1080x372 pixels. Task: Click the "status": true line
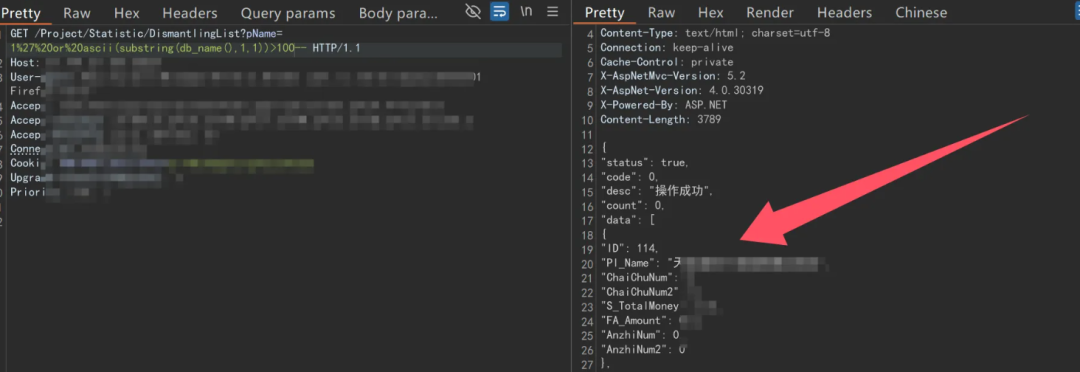645,163
